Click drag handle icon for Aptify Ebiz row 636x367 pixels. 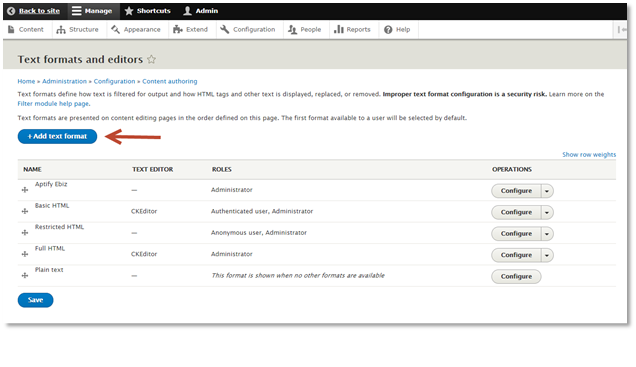pos(25,190)
